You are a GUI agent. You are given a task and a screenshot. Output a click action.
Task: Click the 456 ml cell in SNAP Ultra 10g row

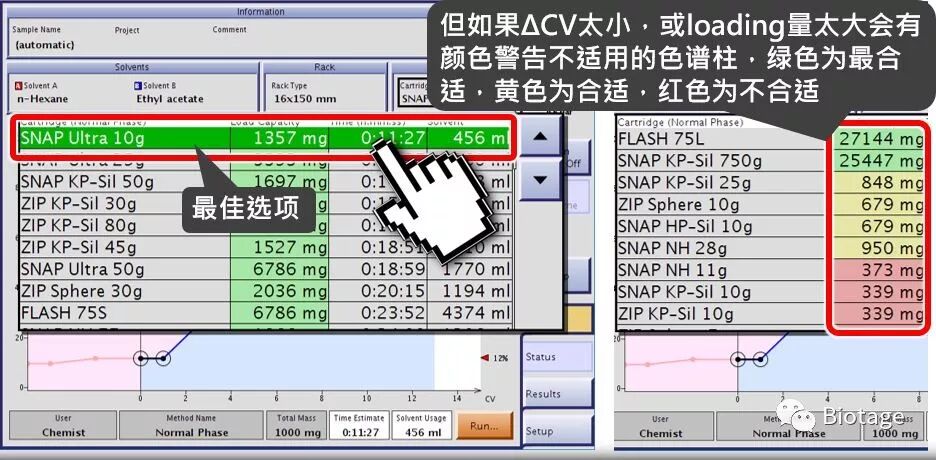[x=469, y=138]
